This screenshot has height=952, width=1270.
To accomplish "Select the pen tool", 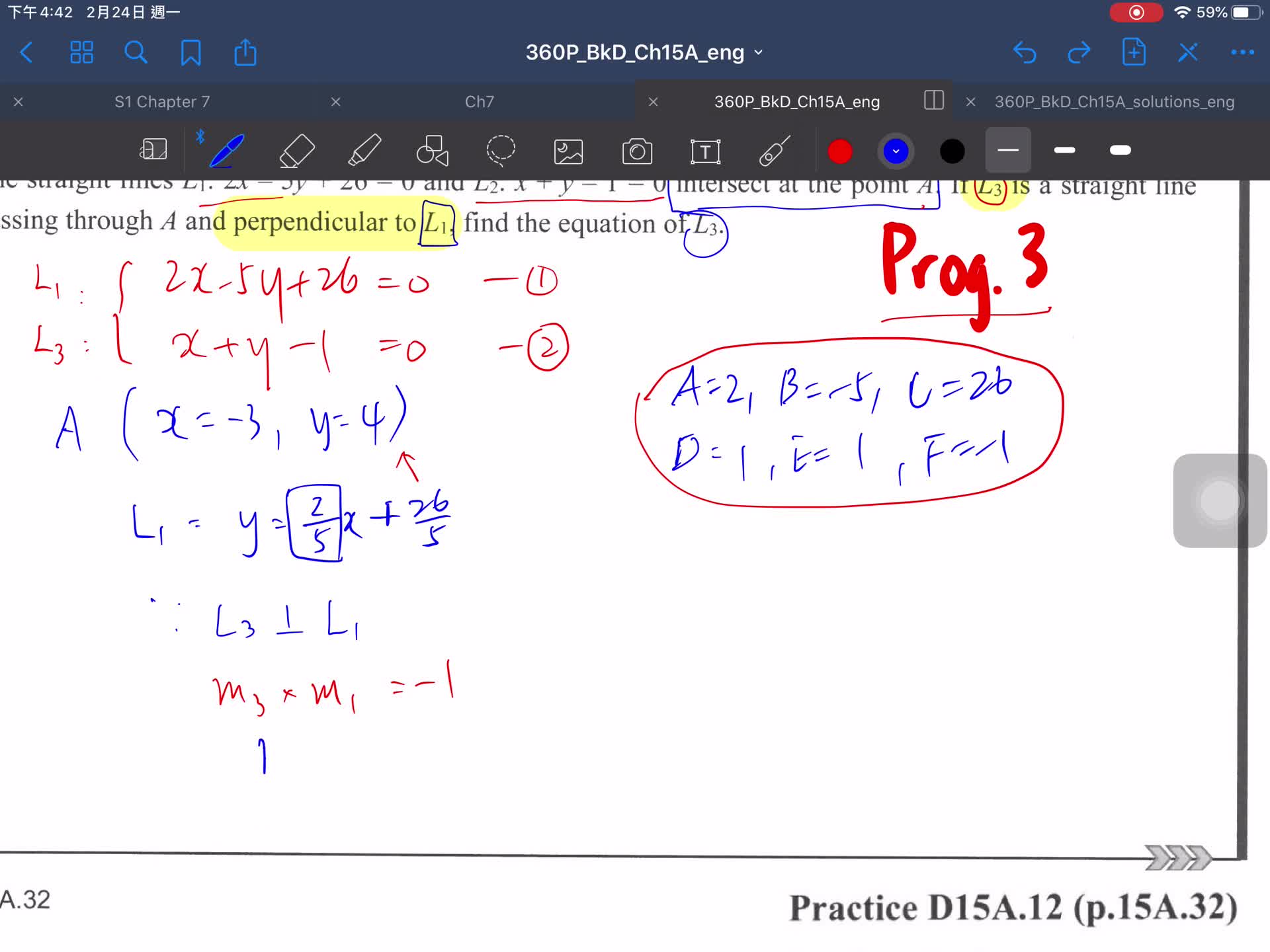I will pyautogui.click(x=226, y=151).
